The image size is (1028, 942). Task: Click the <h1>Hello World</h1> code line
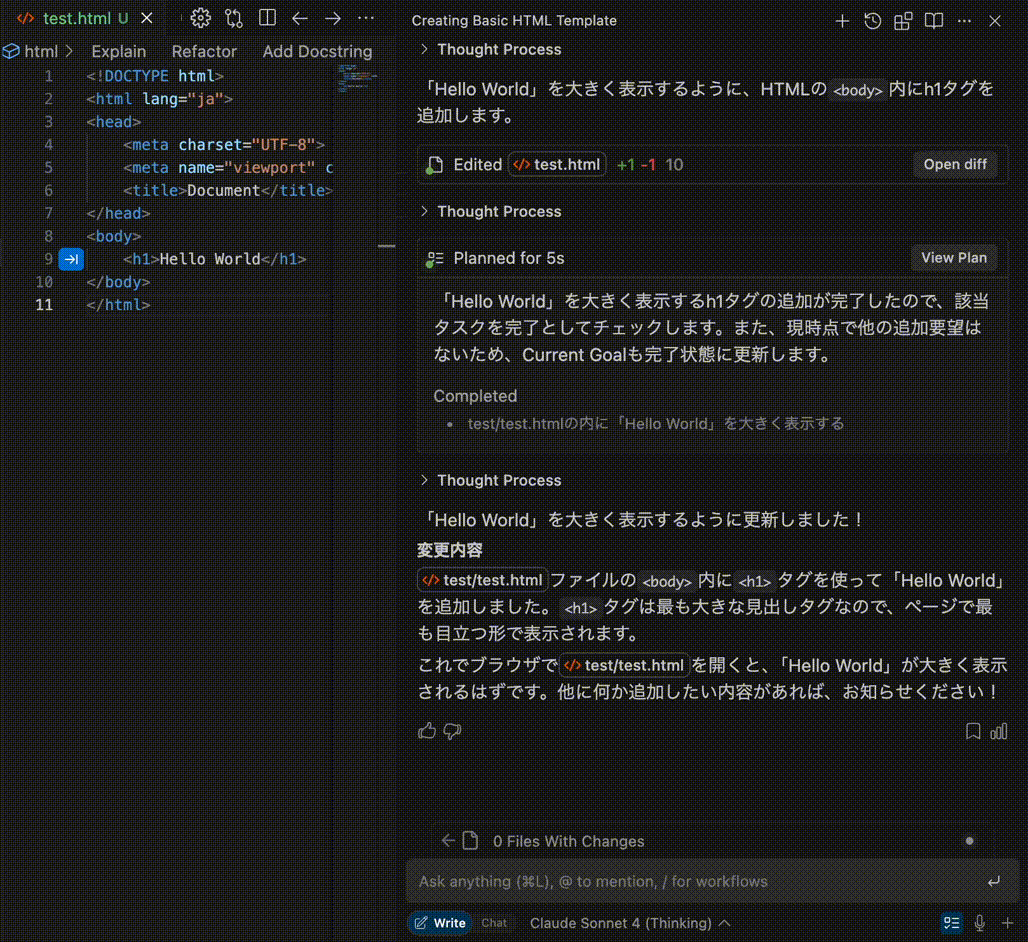coord(214,259)
